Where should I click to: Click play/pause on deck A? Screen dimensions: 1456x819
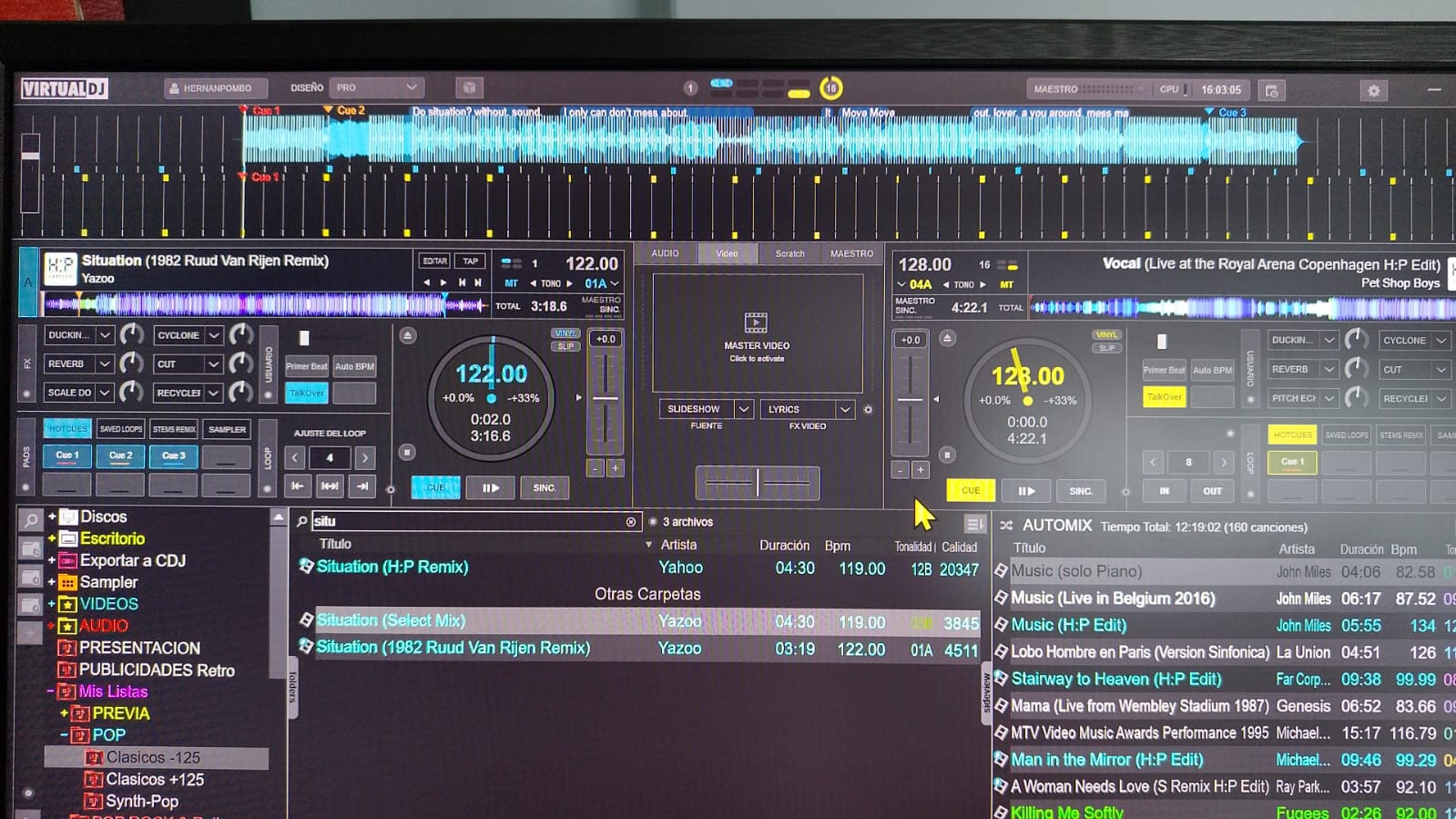[490, 488]
